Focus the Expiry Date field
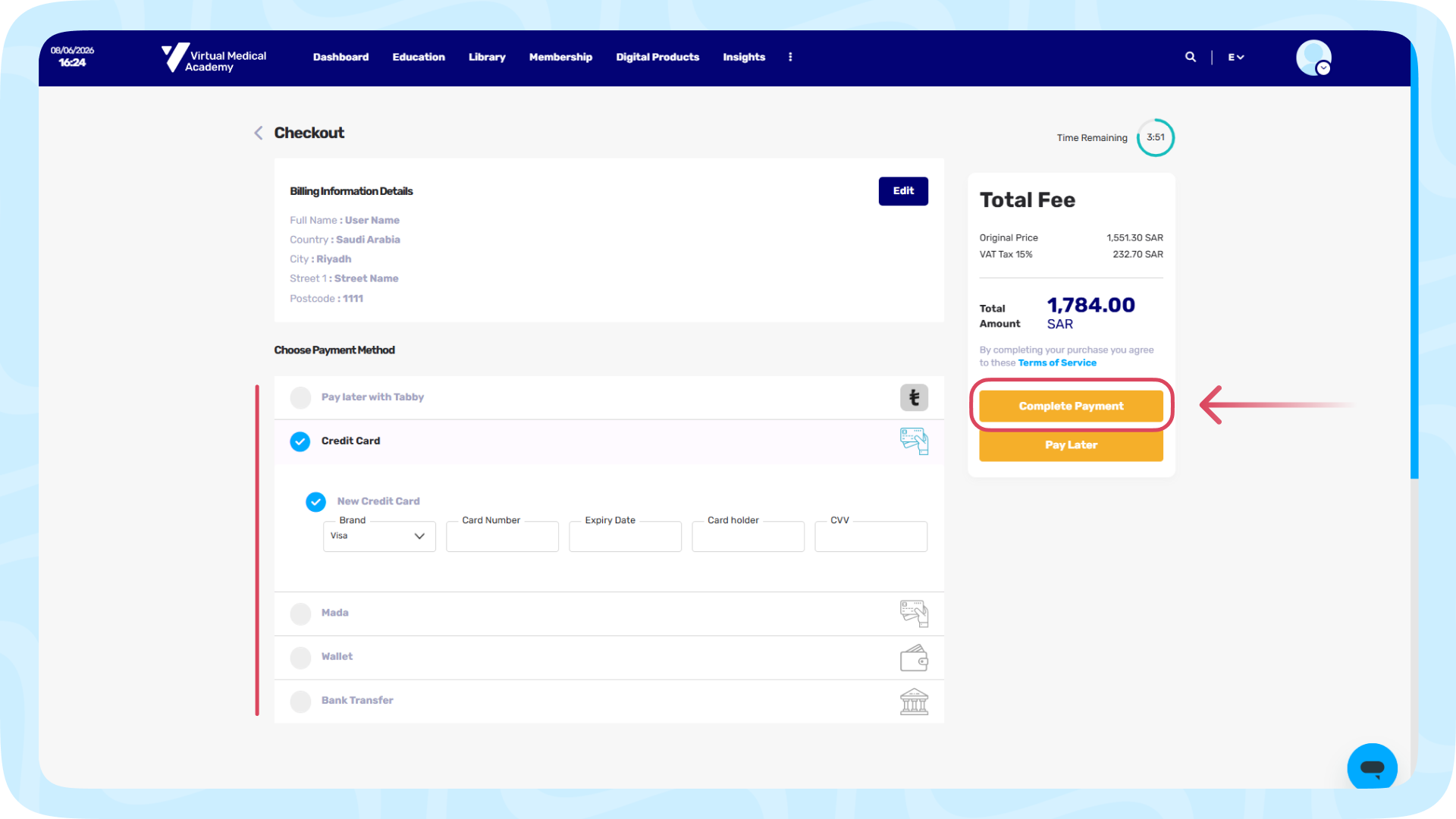Viewport: 1456px width, 819px height. pyautogui.click(x=625, y=536)
